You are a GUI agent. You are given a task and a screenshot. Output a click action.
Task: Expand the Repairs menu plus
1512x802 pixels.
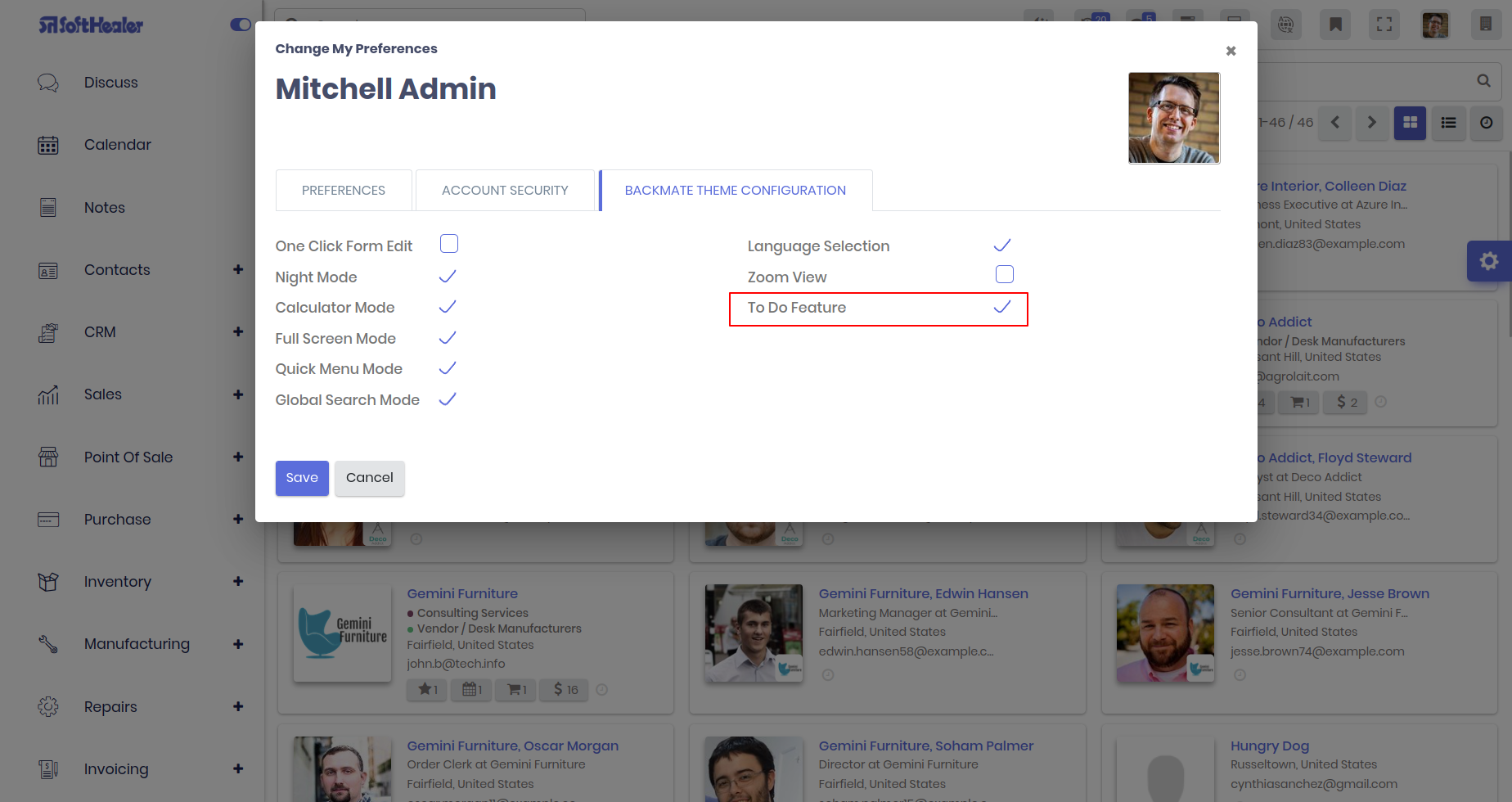coord(238,706)
